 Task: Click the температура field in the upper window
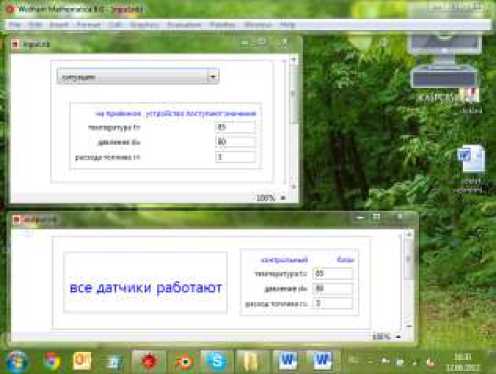236,127
